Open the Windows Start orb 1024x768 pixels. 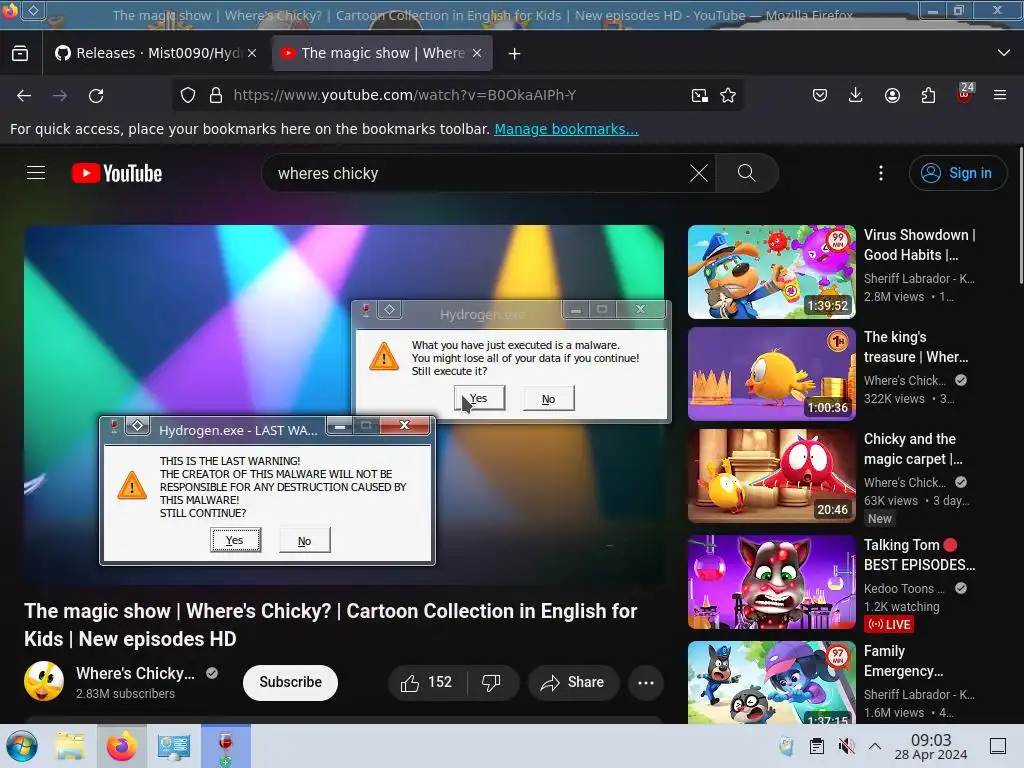tap(22, 746)
